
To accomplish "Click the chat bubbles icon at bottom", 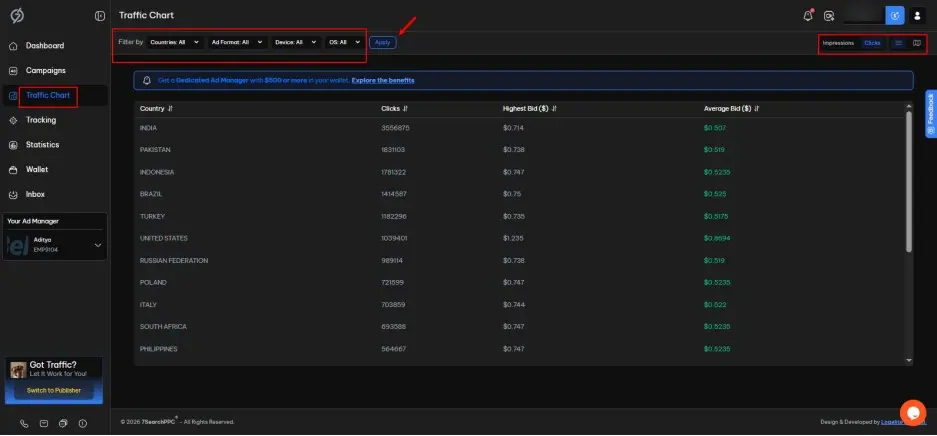I will 63,423.
